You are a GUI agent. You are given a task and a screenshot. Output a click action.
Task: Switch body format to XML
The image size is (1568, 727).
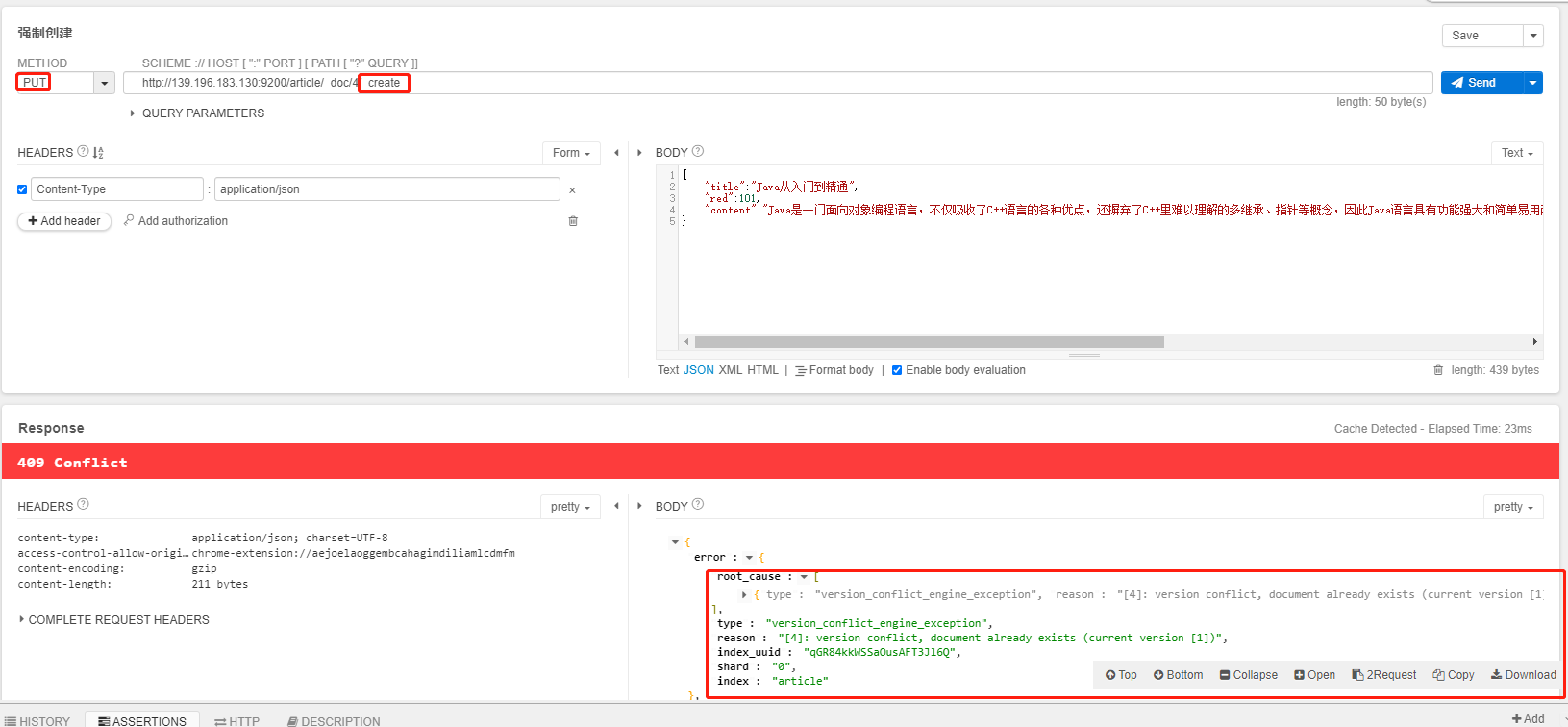point(731,370)
